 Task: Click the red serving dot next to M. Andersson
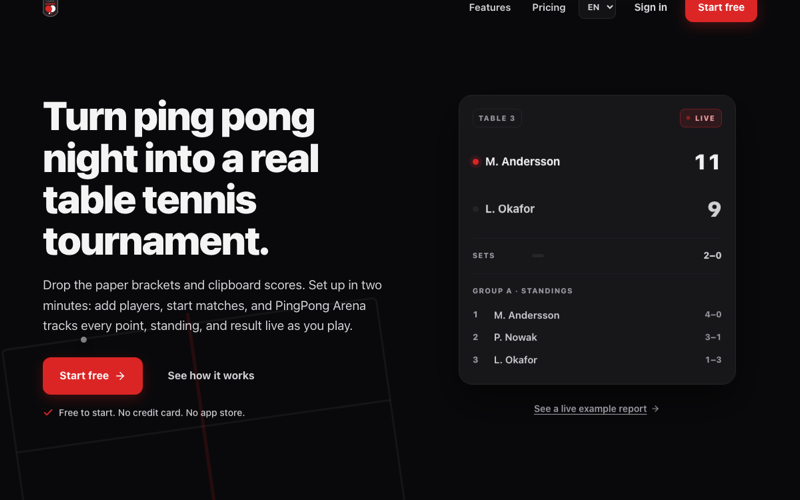[x=476, y=162]
